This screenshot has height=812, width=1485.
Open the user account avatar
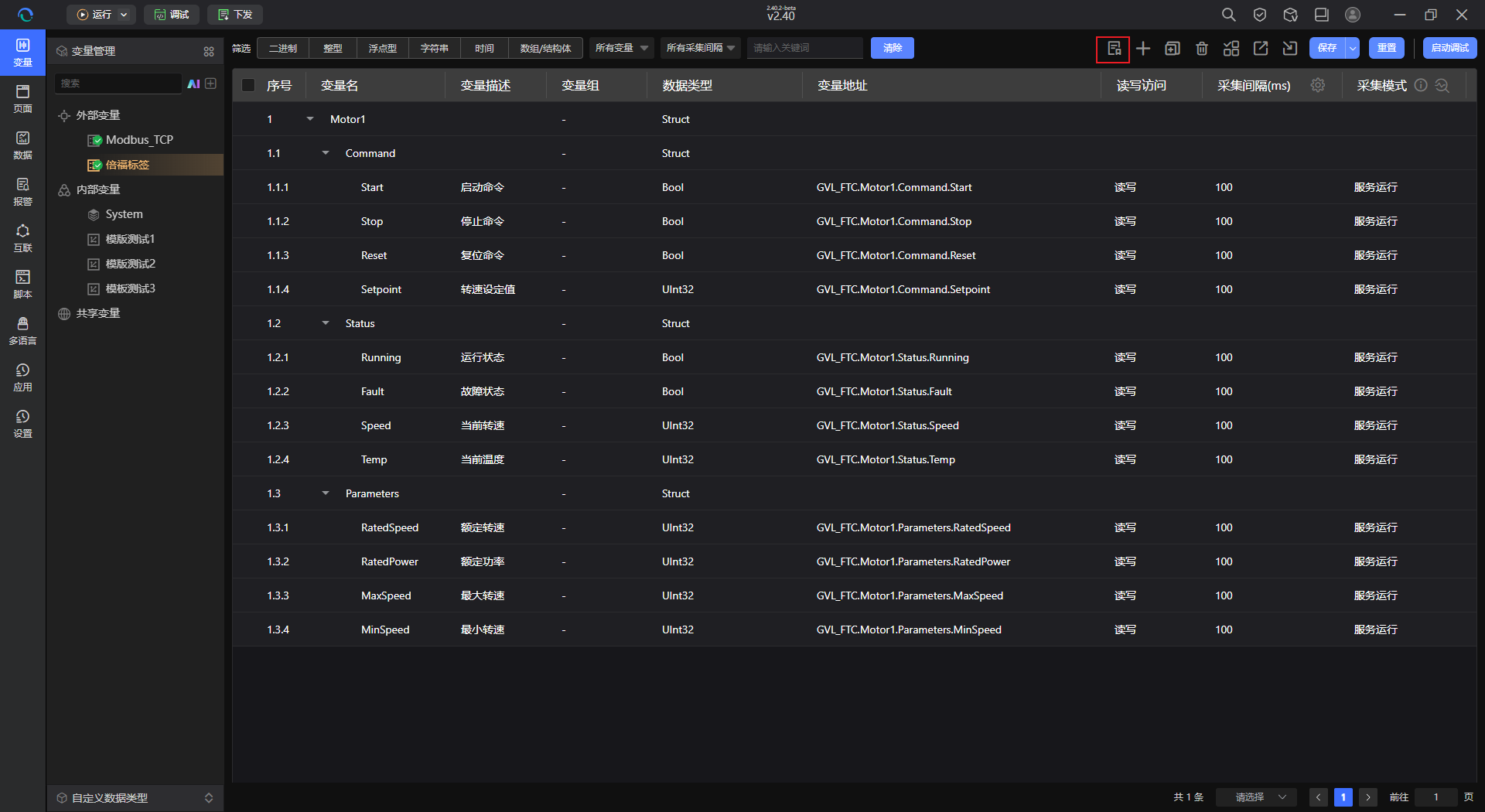[1353, 15]
